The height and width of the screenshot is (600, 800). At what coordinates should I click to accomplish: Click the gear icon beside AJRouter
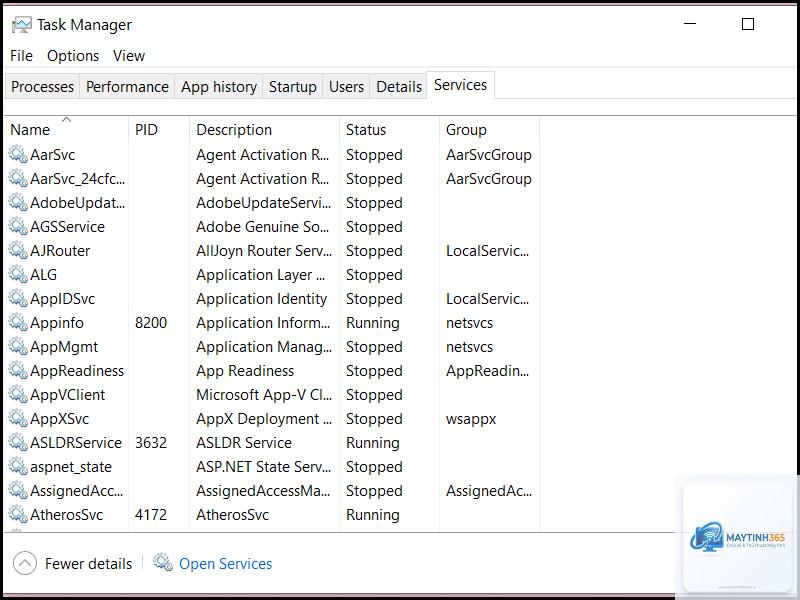(18, 251)
